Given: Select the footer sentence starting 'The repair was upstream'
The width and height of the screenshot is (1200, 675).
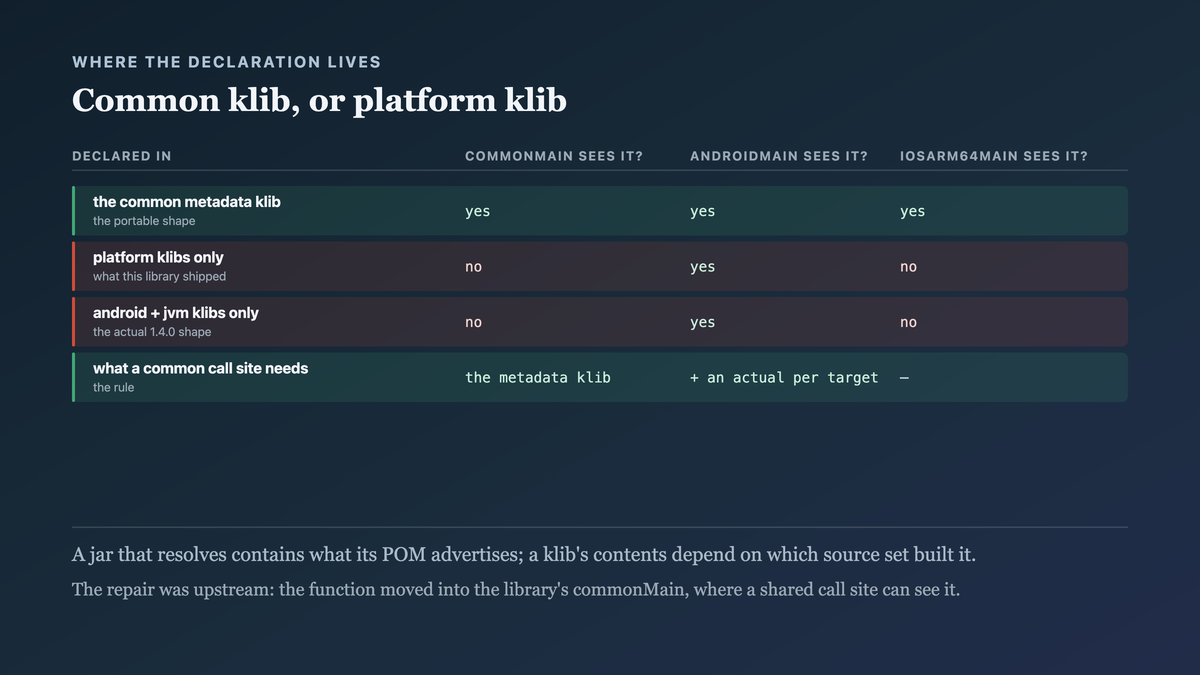Looking at the screenshot, I should coord(516,590).
